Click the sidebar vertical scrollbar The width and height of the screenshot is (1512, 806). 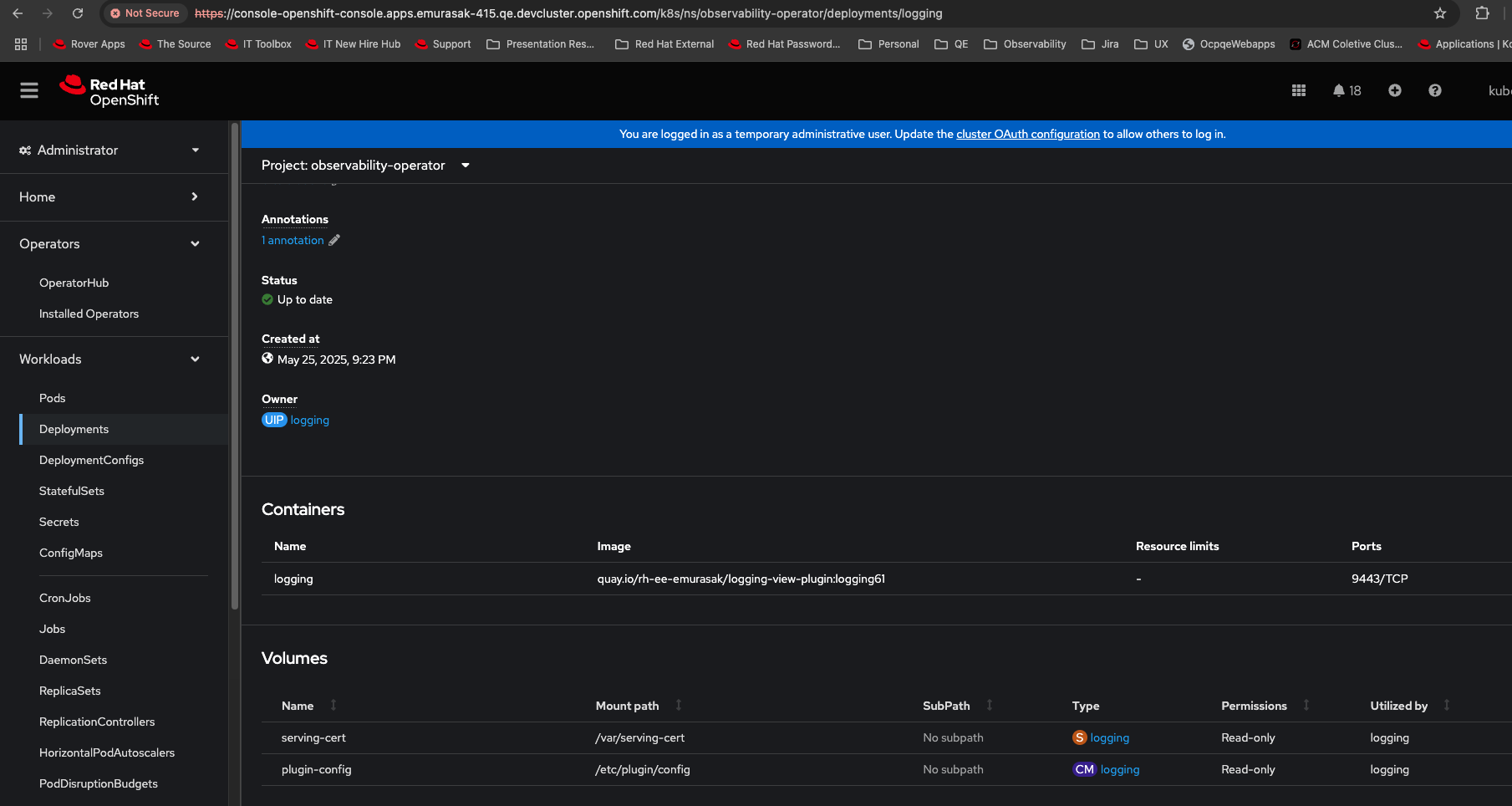tap(235, 366)
